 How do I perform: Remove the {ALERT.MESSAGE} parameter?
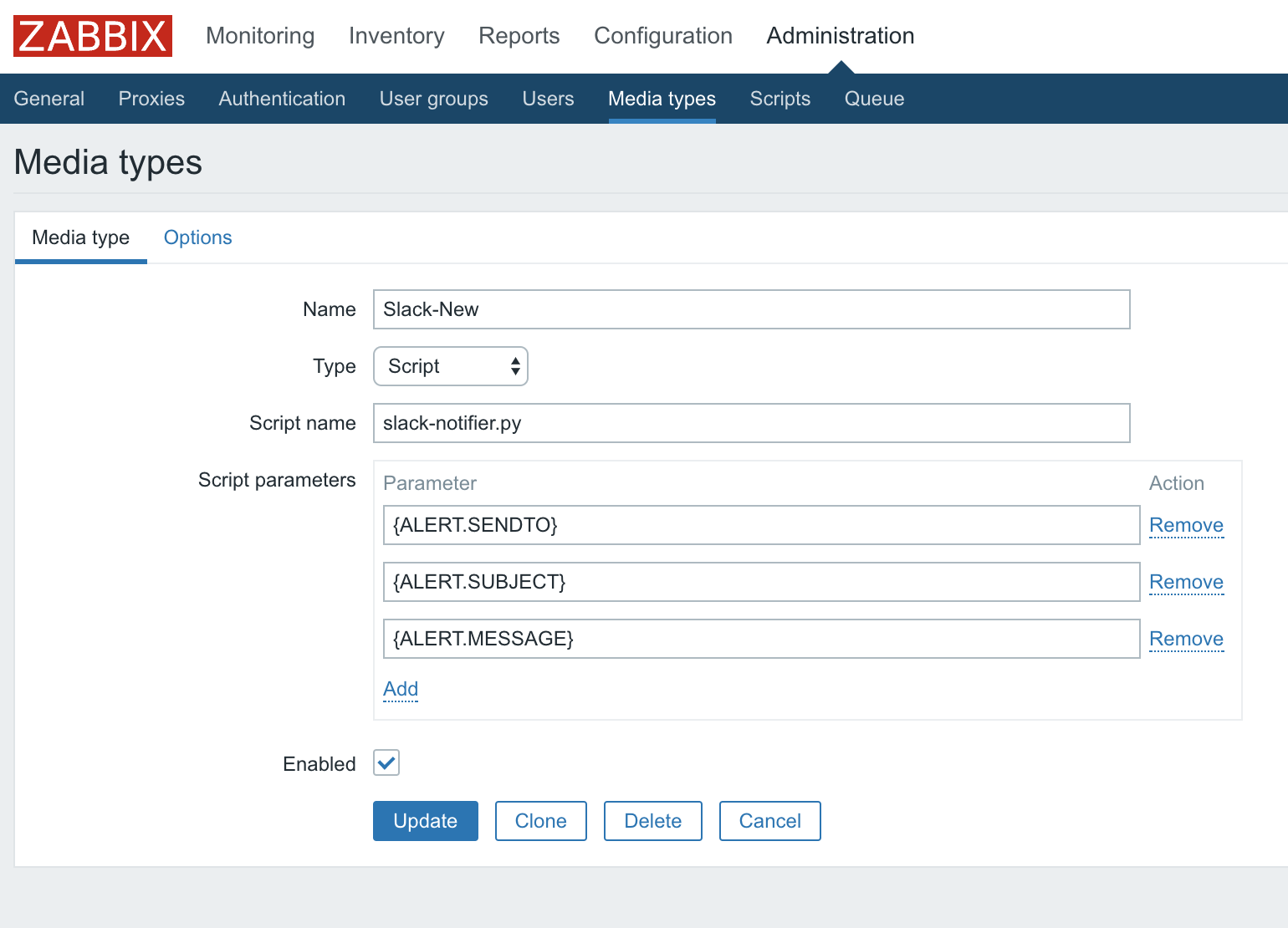click(x=1186, y=639)
